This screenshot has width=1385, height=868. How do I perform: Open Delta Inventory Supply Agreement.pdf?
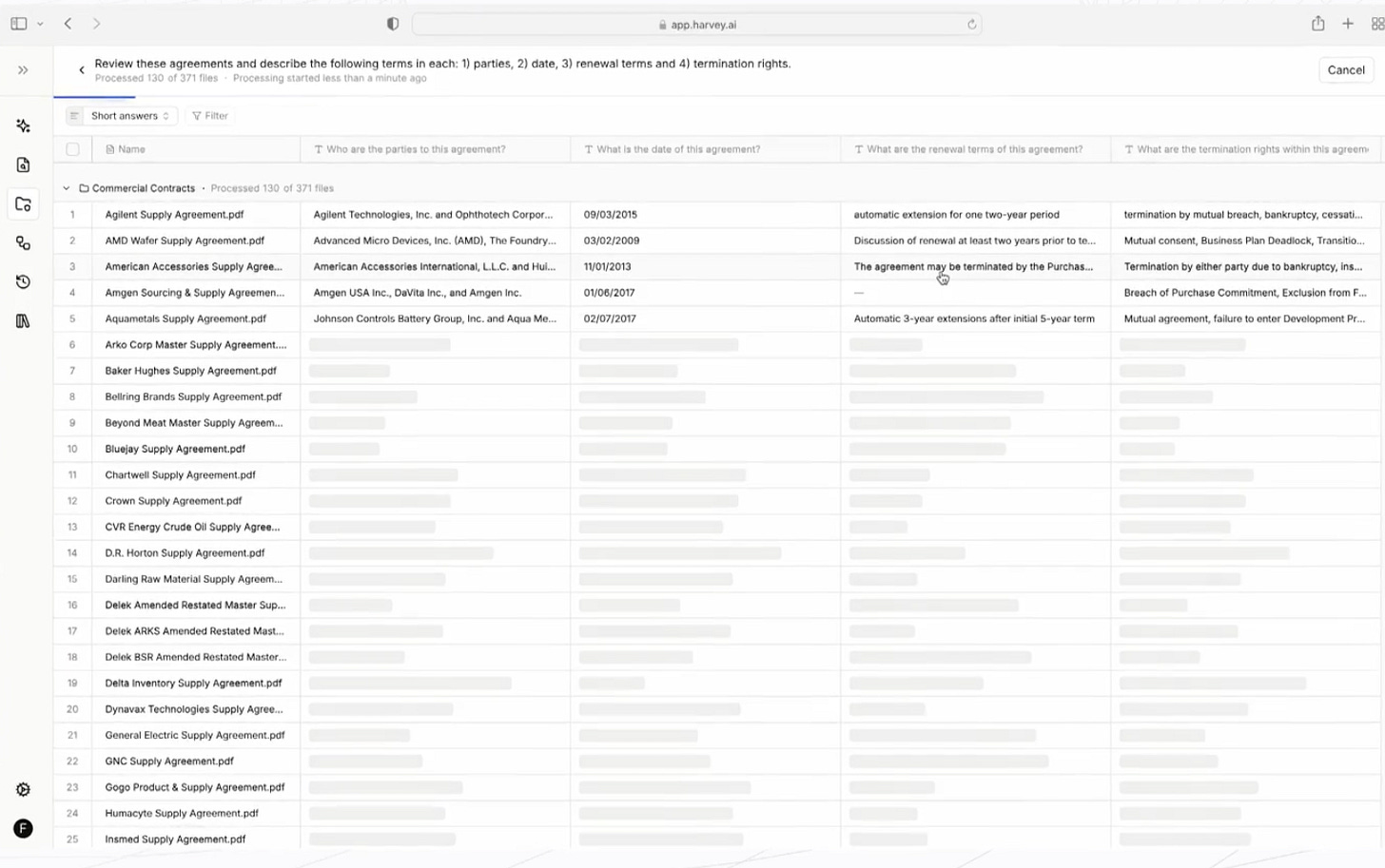(193, 683)
